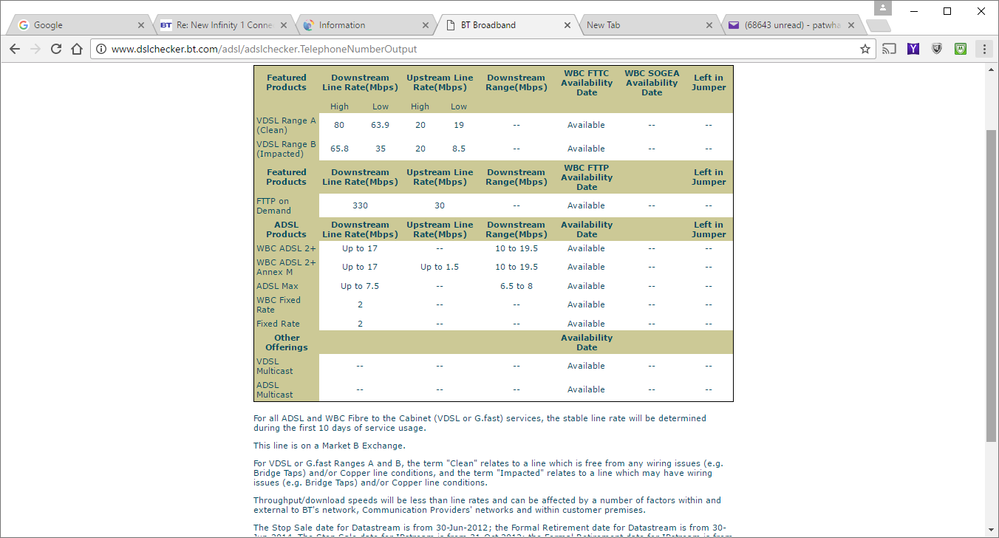Click the WBC FTTC Availability Date header
Image resolution: width=999 pixels, height=538 pixels.
pos(587,83)
